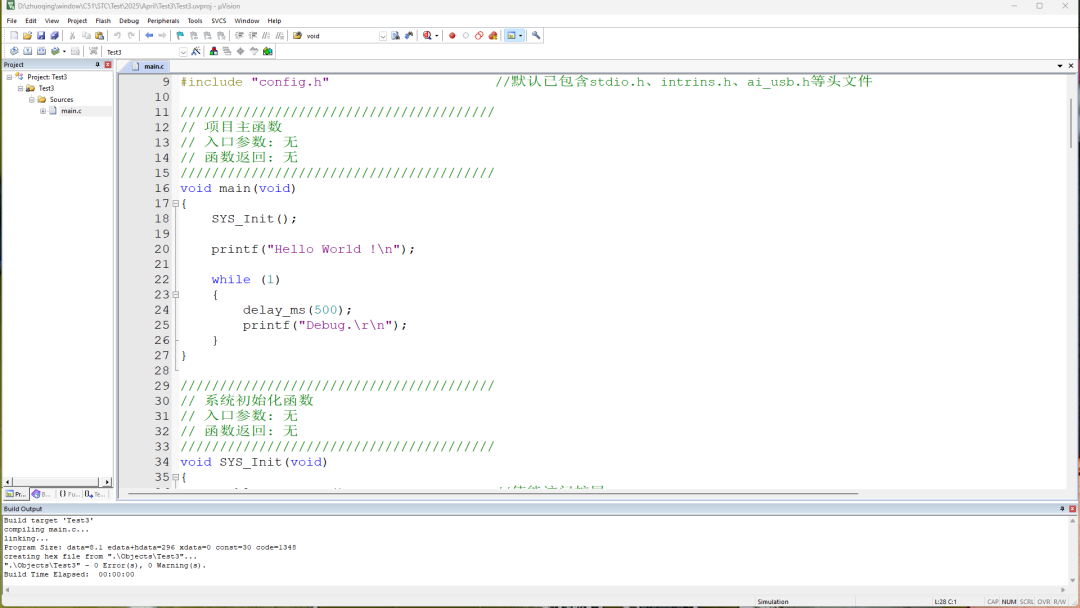This screenshot has width=1080, height=608.
Task: Pin the Project panel
Action: coord(97,65)
